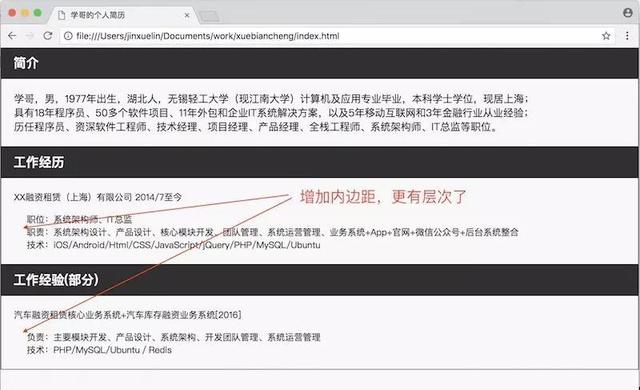Click the 简介 section header
This screenshot has width=640, height=390.
pyautogui.click(x=319, y=63)
